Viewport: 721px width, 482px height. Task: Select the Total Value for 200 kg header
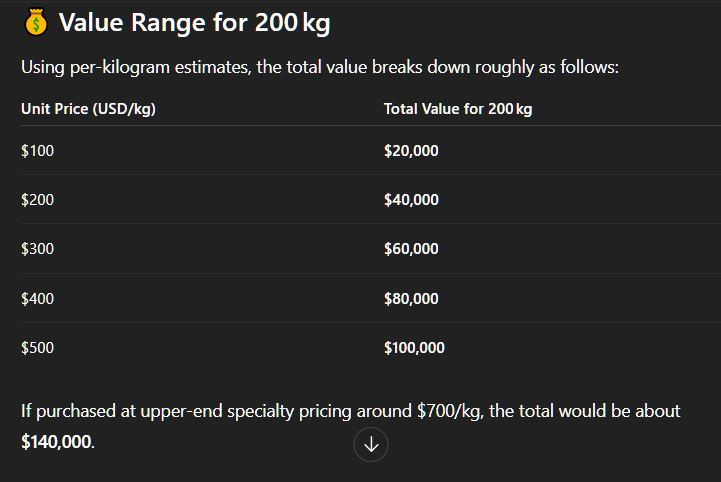(458, 109)
